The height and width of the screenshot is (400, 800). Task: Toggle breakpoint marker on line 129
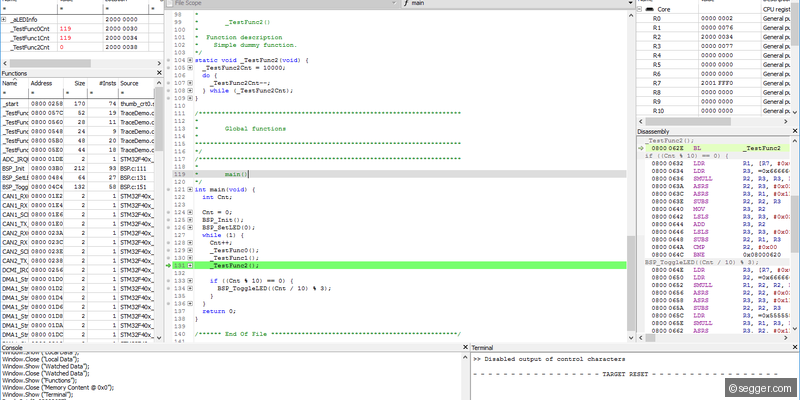168,250
